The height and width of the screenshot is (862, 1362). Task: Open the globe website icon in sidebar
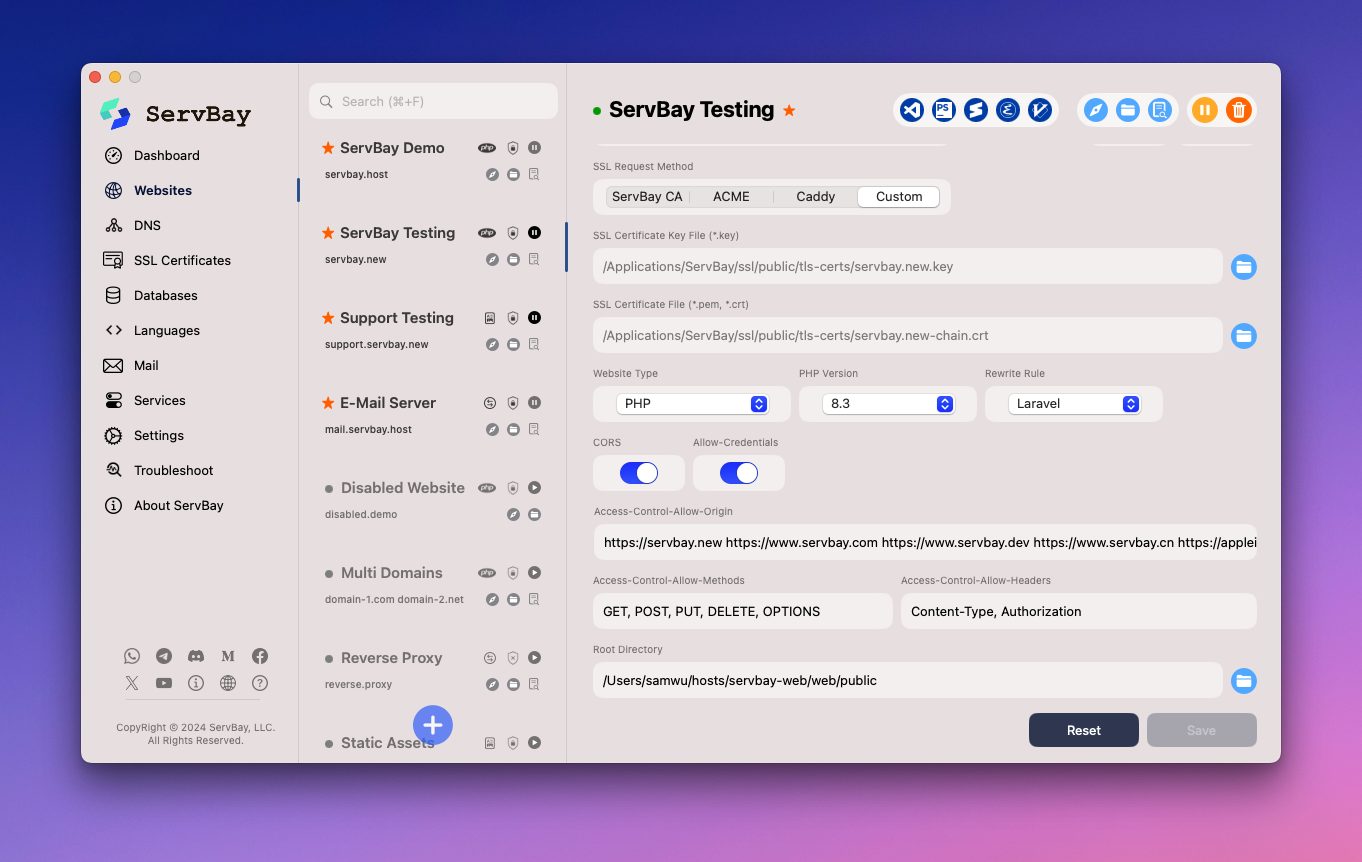228,683
